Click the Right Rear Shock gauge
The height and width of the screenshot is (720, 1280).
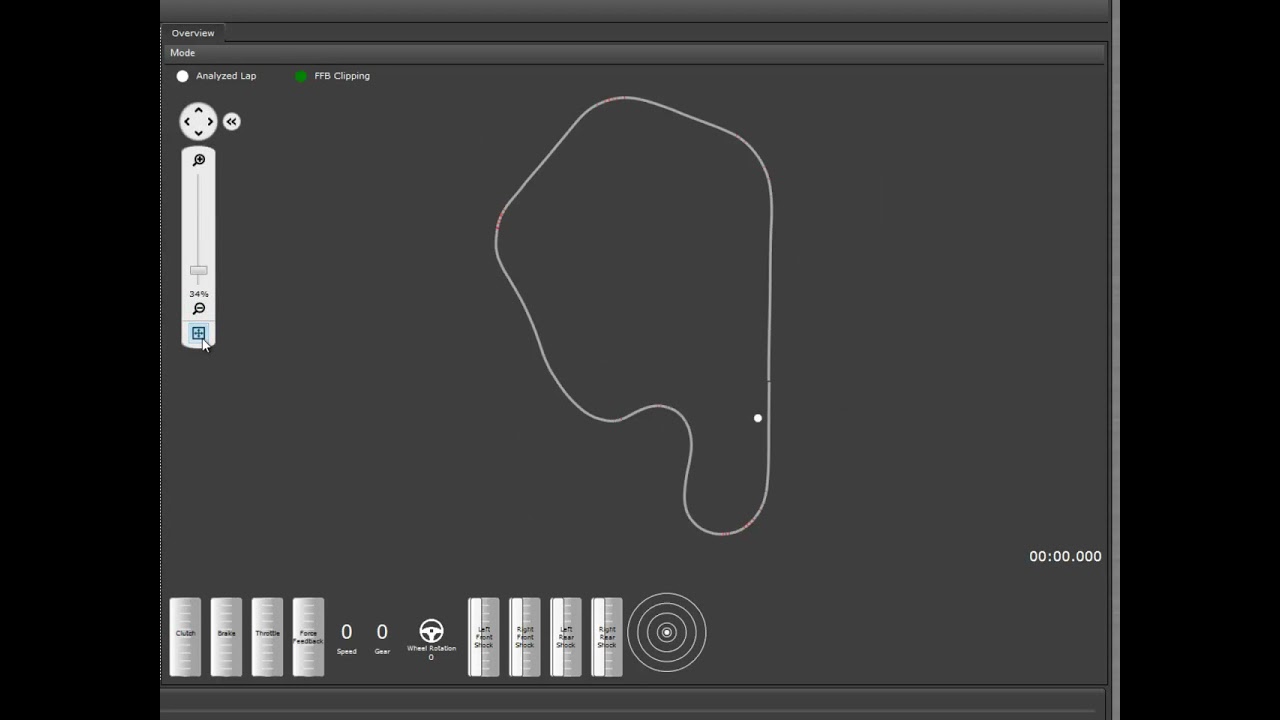pos(606,637)
